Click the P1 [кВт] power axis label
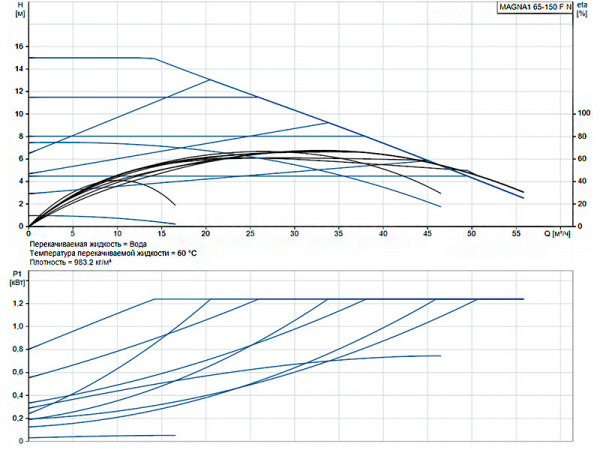Screen dimensions: 600x450 pyautogui.click(x=16, y=277)
